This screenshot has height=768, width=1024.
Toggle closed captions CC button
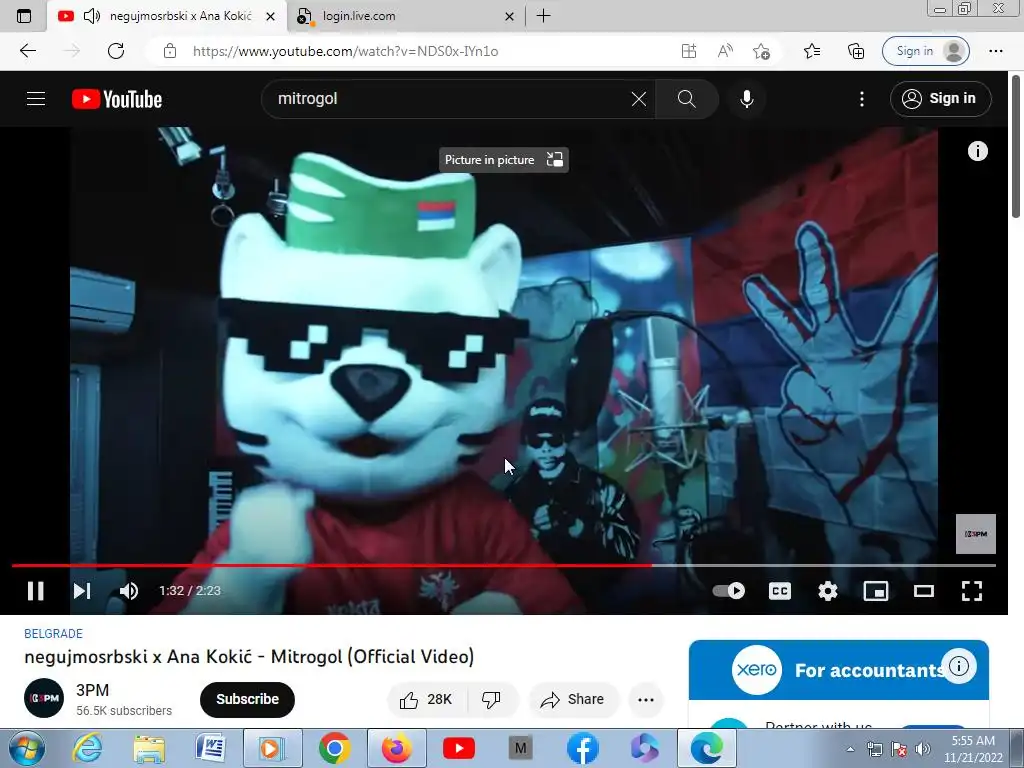780,591
